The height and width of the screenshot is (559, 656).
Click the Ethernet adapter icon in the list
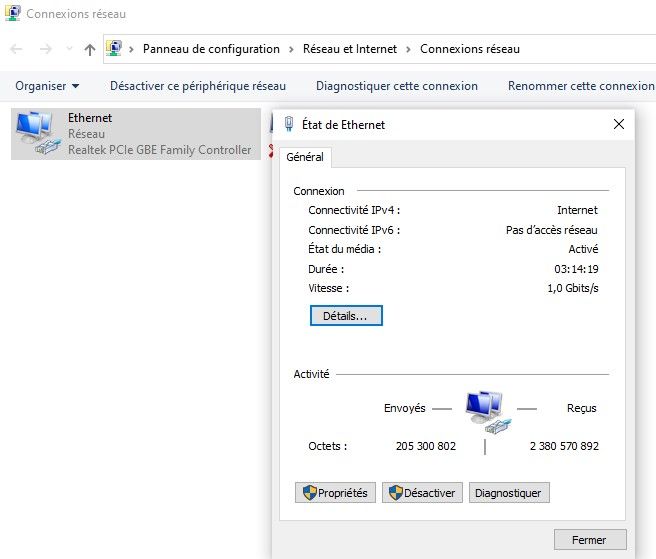pos(38,134)
